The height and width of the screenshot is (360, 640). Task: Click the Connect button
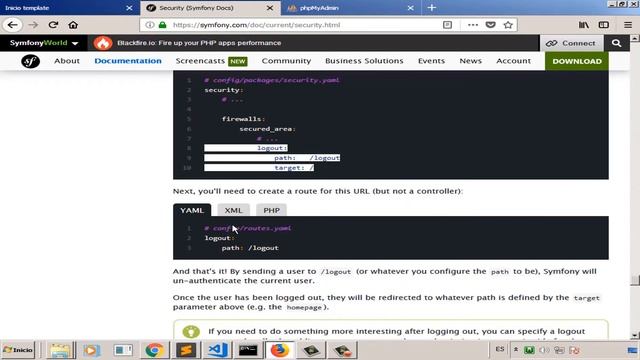(x=571, y=43)
